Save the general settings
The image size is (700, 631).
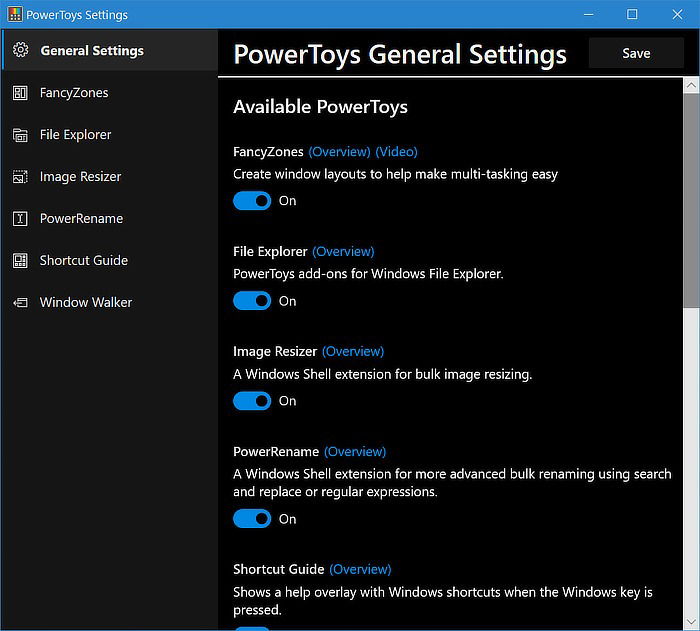[636, 53]
